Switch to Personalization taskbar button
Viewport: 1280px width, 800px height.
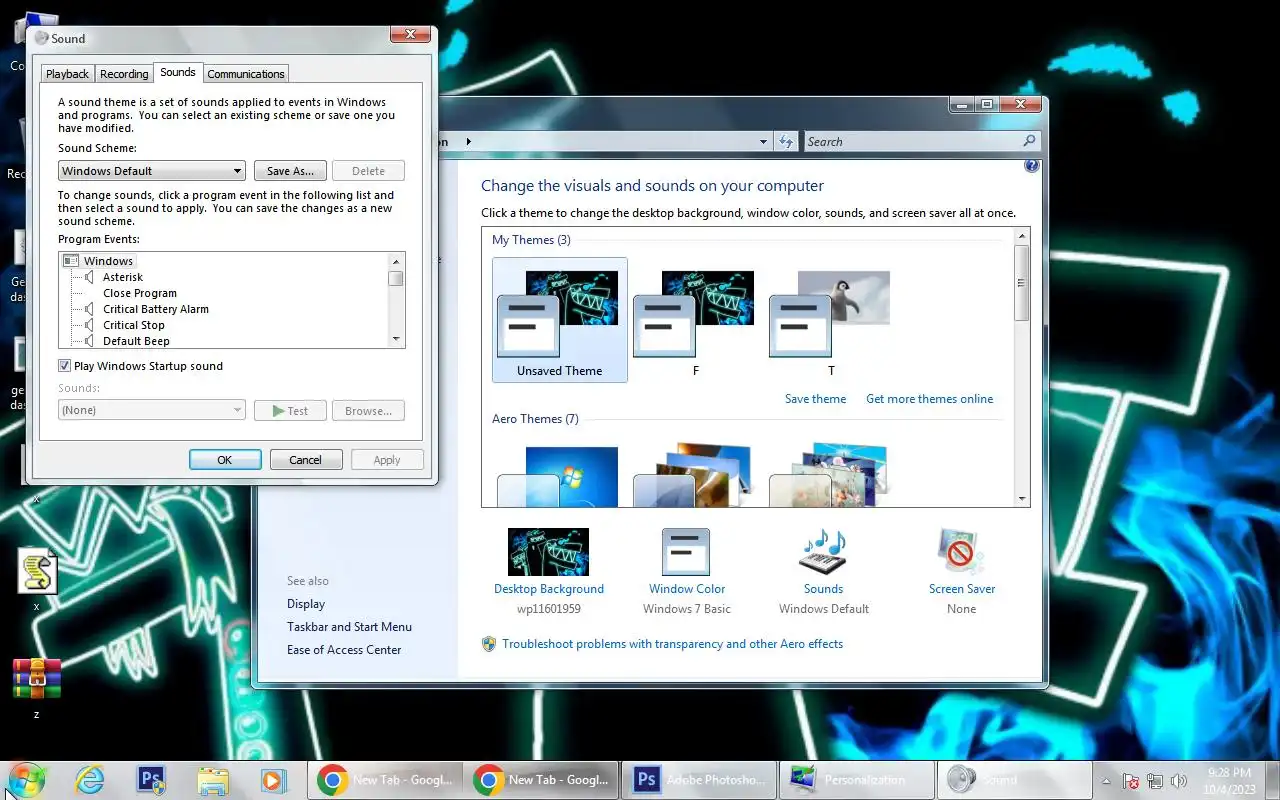[855, 780]
